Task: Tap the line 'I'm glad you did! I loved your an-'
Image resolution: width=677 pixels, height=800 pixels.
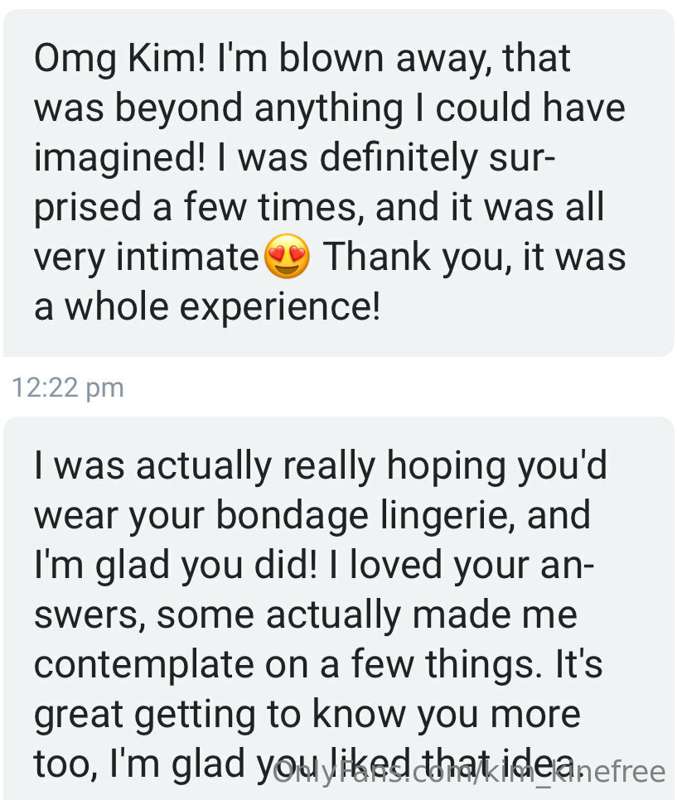Action: pyautogui.click(x=314, y=565)
